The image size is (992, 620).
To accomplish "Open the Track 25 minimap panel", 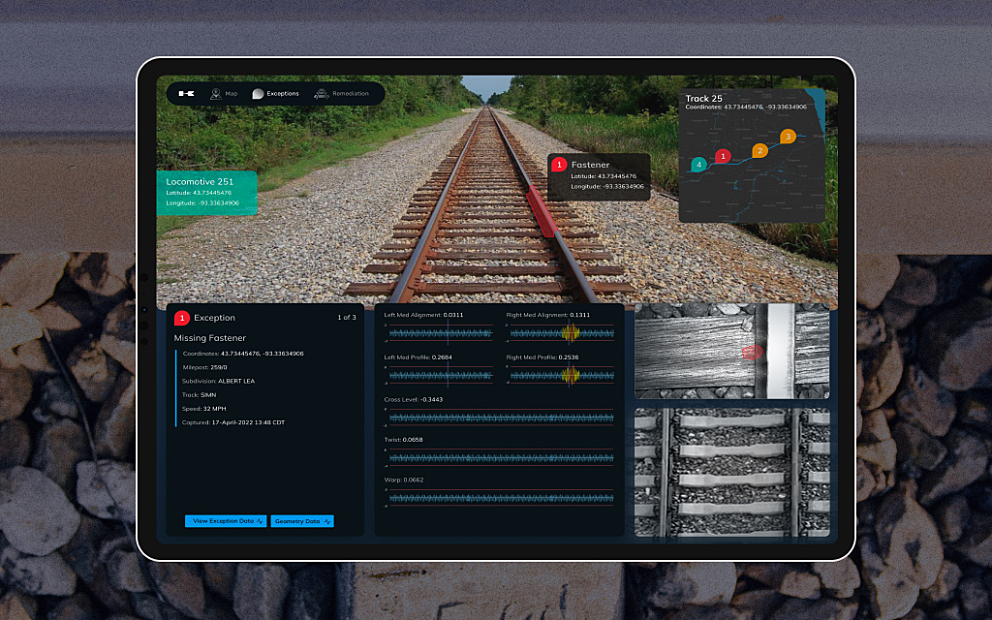I will point(752,155).
